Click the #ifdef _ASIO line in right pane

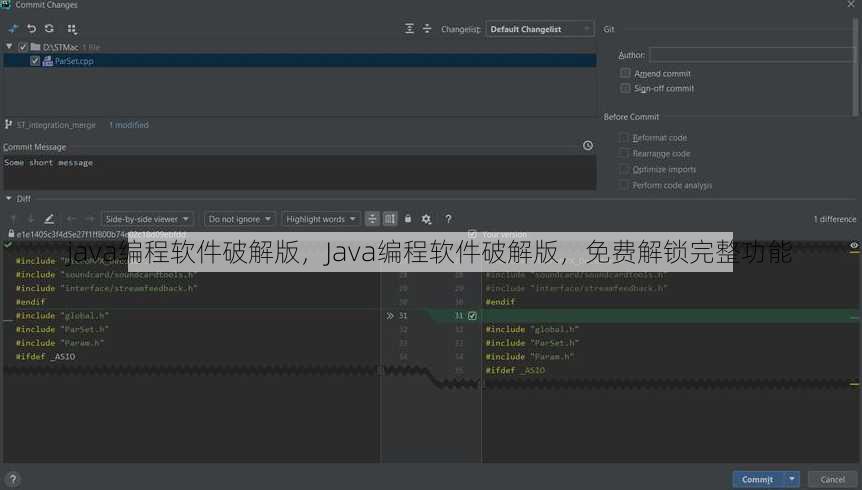[515, 370]
